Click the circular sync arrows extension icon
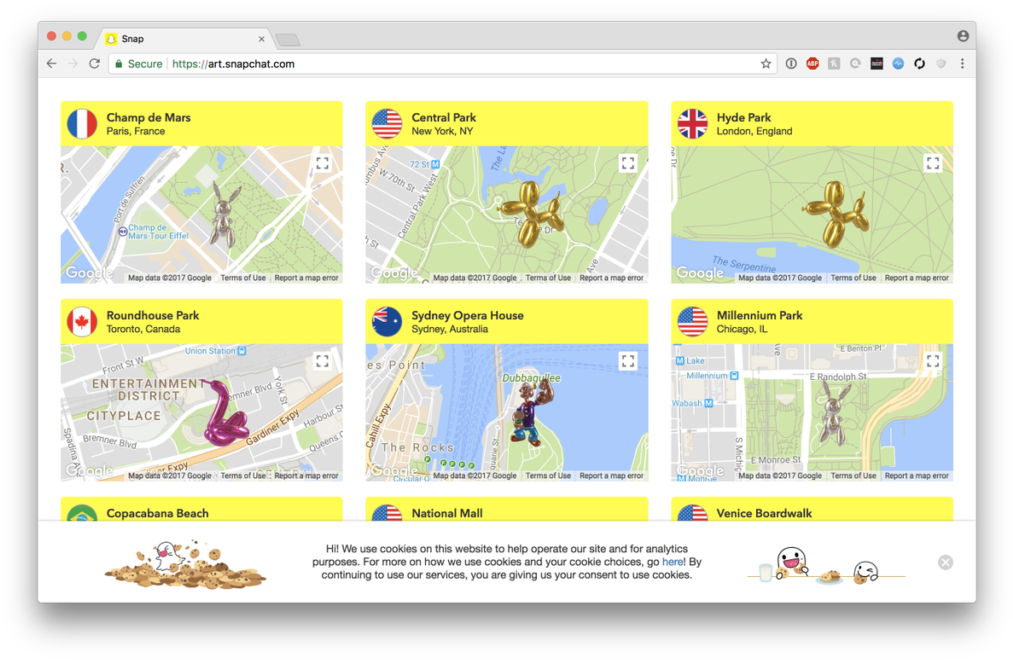 (x=919, y=63)
